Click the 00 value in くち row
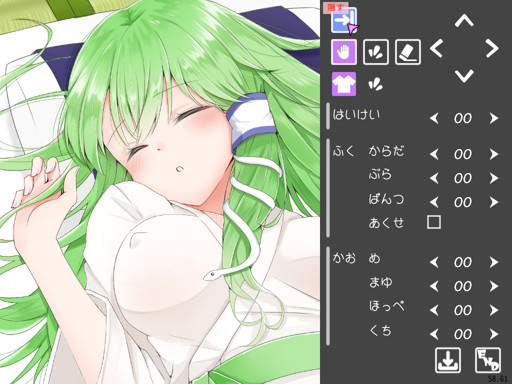Viewport: 512px width, 384px height. pos(463,334)
